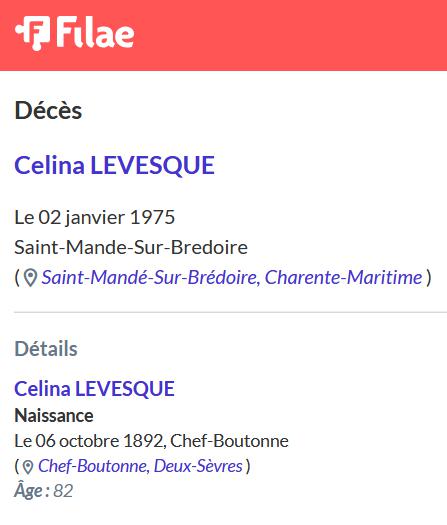Click the Détails section heading
Viewport: 447px width, 525px height.
(x=46, y=349)
